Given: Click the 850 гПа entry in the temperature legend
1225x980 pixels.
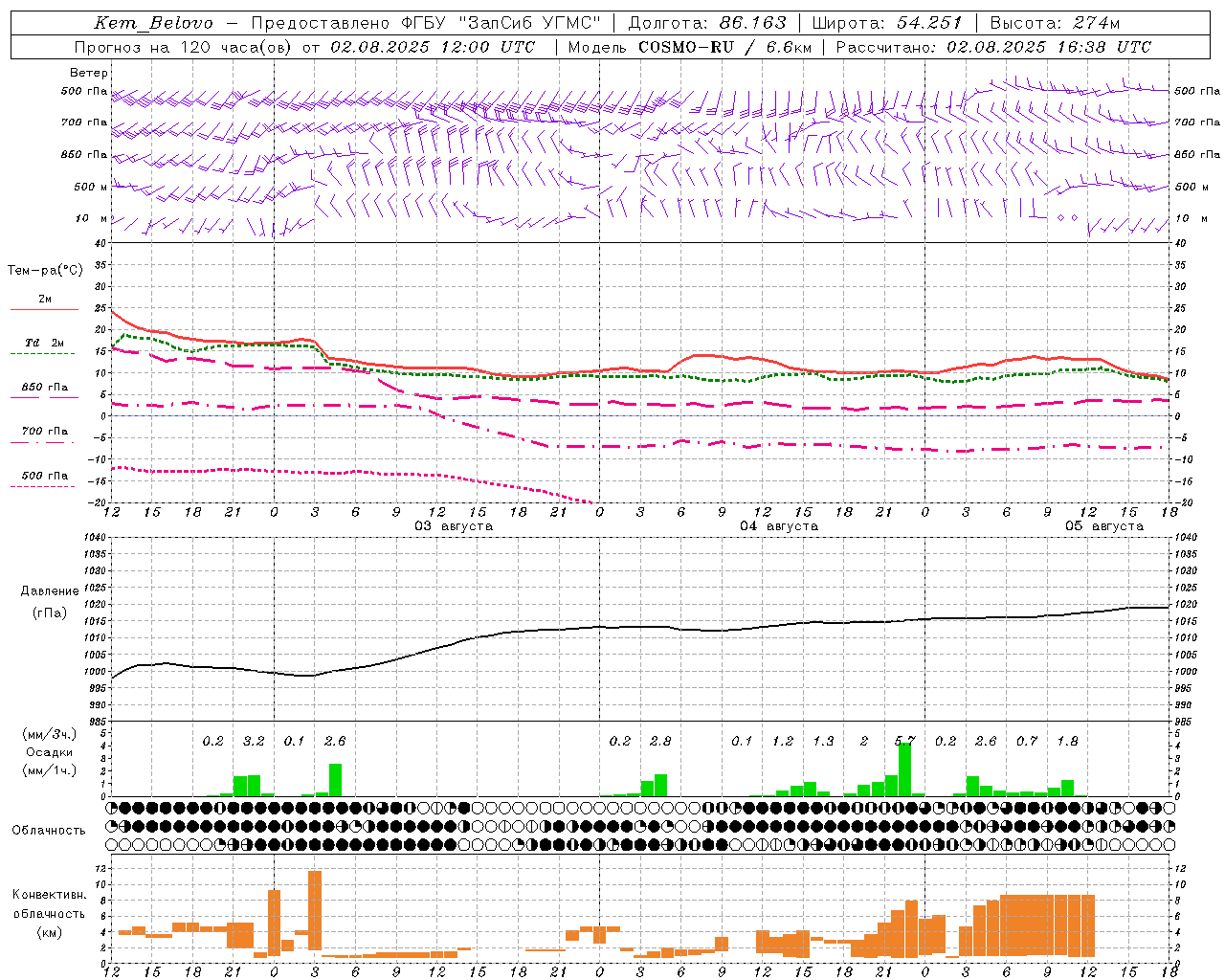Looking at the screenshot, I should [x=45, y=388].
